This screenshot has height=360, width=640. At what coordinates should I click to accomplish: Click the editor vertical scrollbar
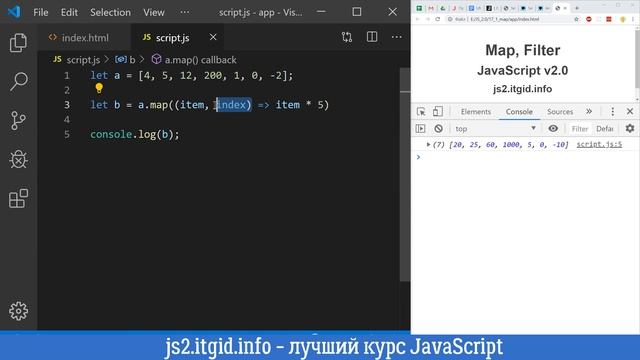(x=404, y=174)
